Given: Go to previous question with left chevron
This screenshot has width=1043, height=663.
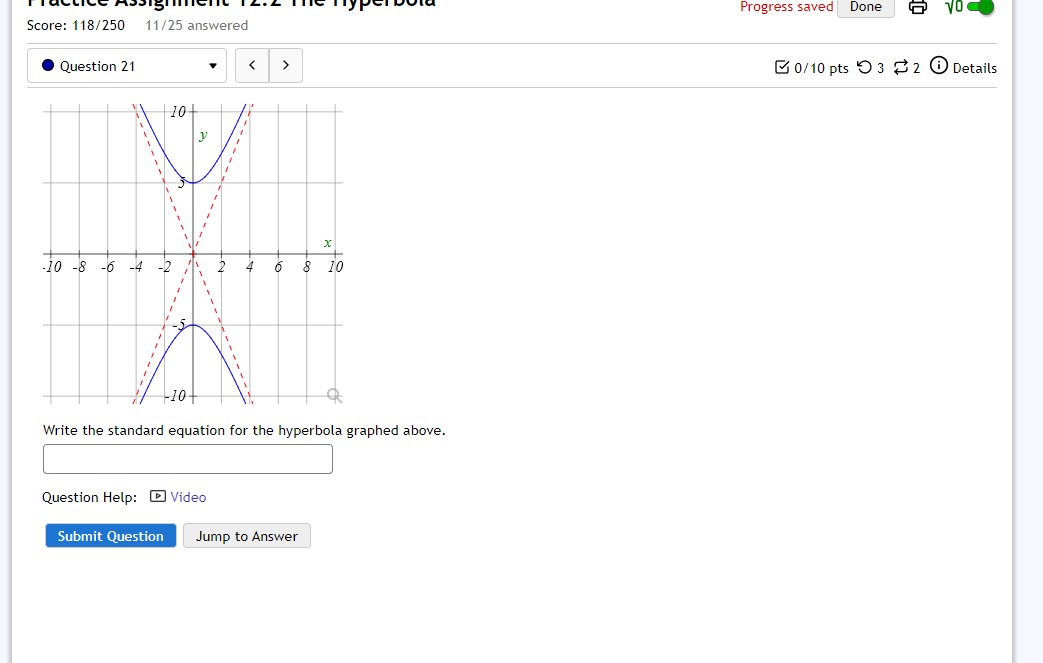Looking at the screenshot, I should [251, 64].
